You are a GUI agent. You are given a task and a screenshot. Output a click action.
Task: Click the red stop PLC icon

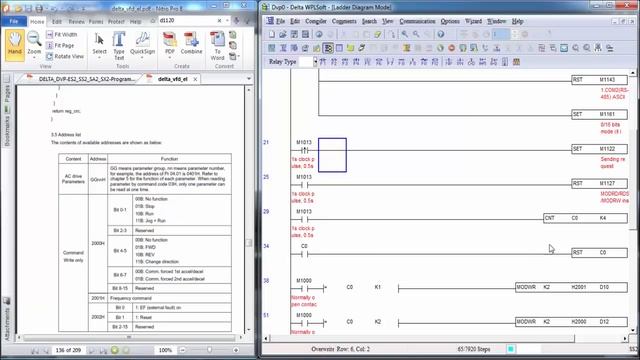[451, 48]
